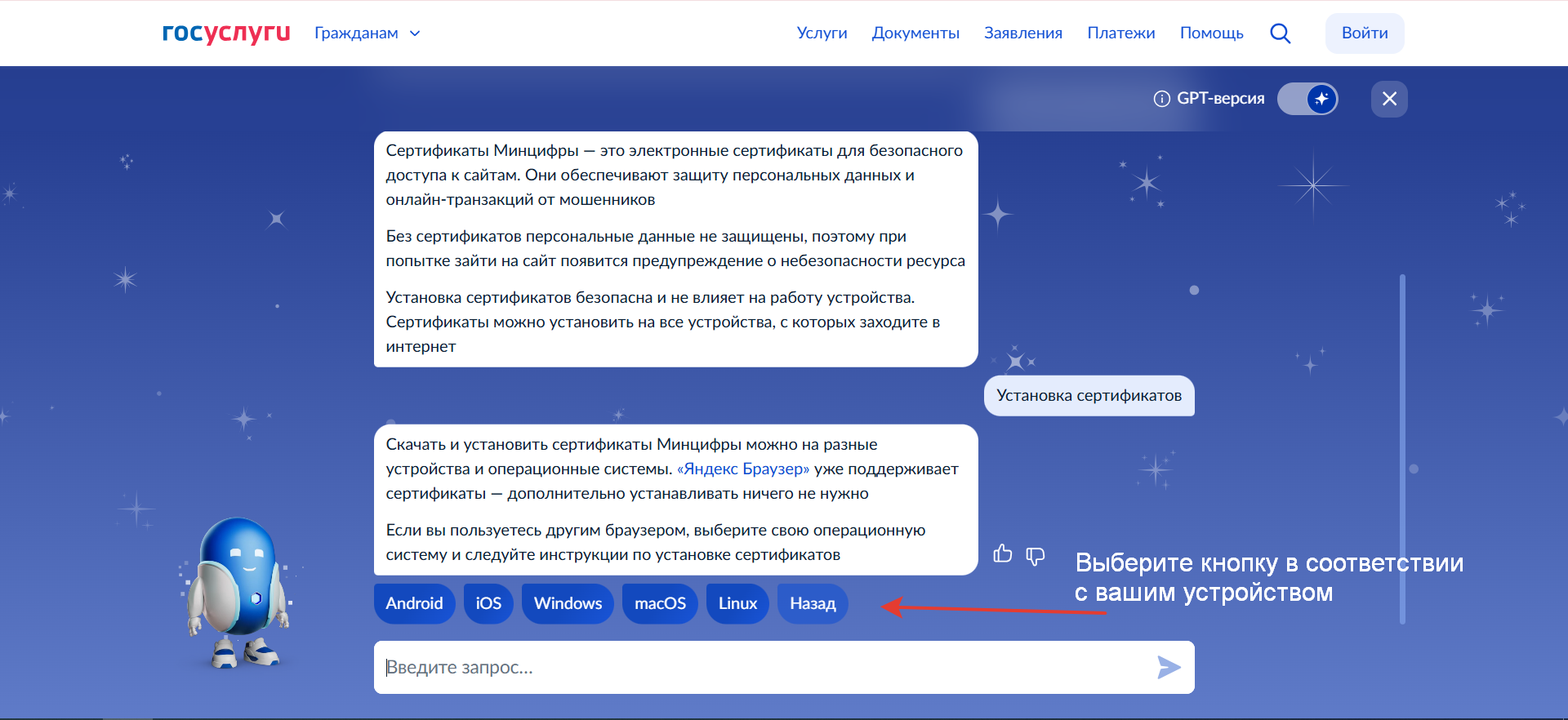Focus the Введите запрос input field

coord(759,667)
